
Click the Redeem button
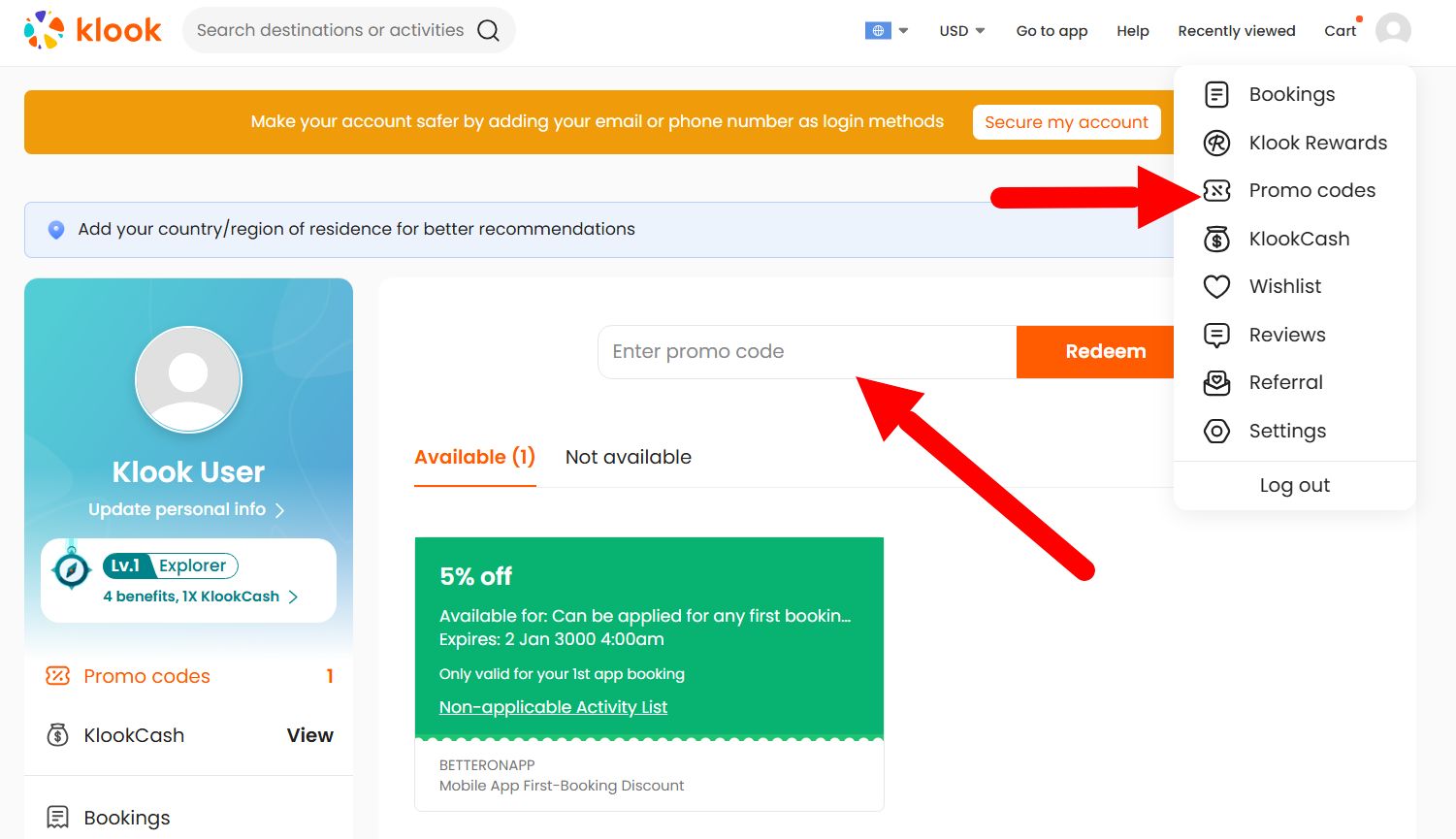[x=1105, y=351]
